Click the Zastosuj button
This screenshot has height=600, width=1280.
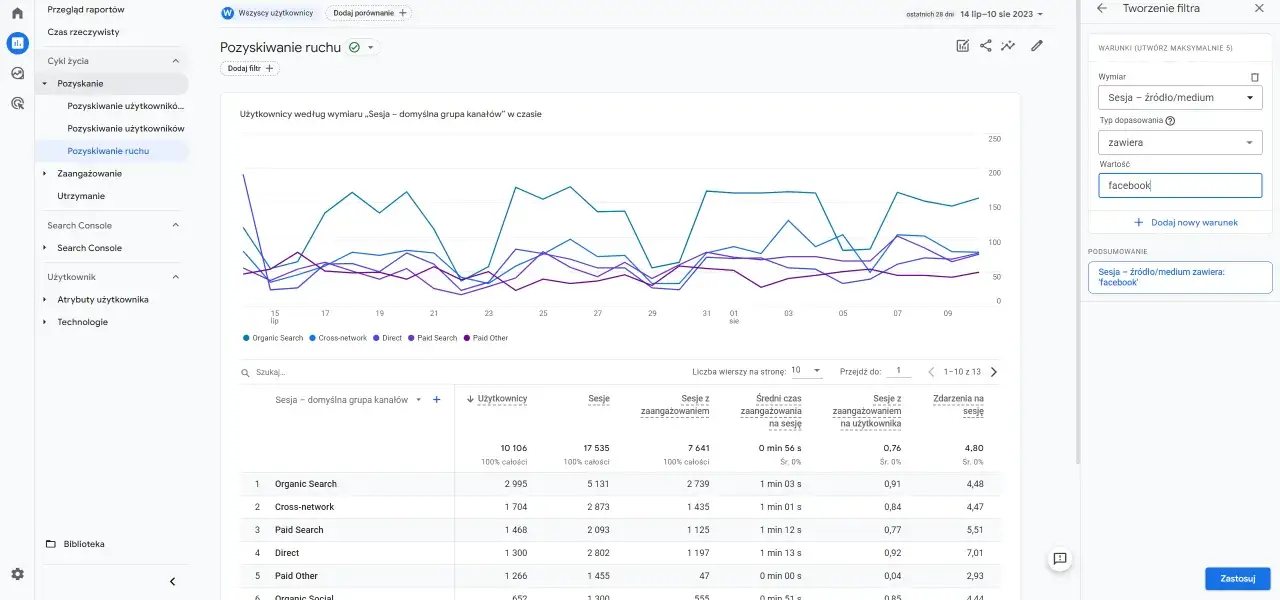[x=1238, y=579]
